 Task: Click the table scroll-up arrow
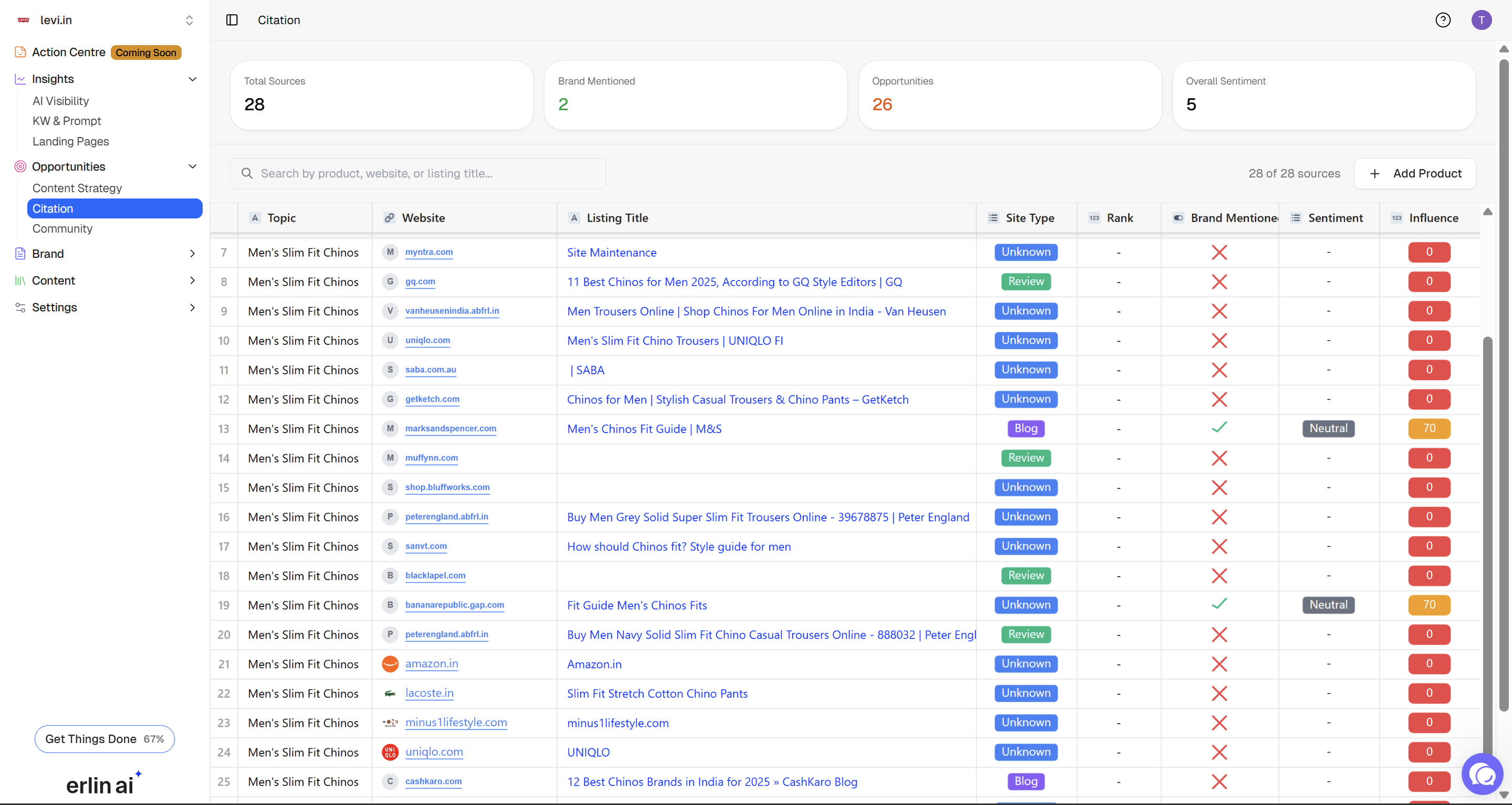[x=1487, y=212]
